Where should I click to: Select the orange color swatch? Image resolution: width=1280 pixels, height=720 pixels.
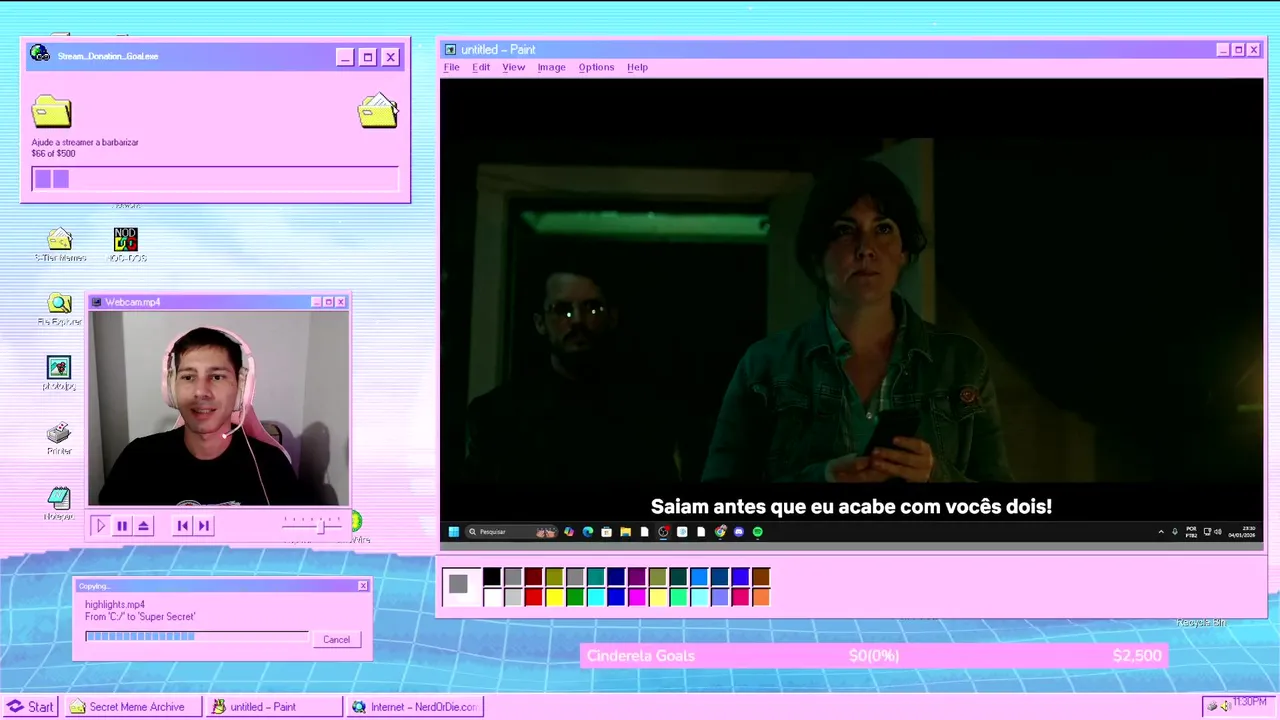[x=761, y=597]
